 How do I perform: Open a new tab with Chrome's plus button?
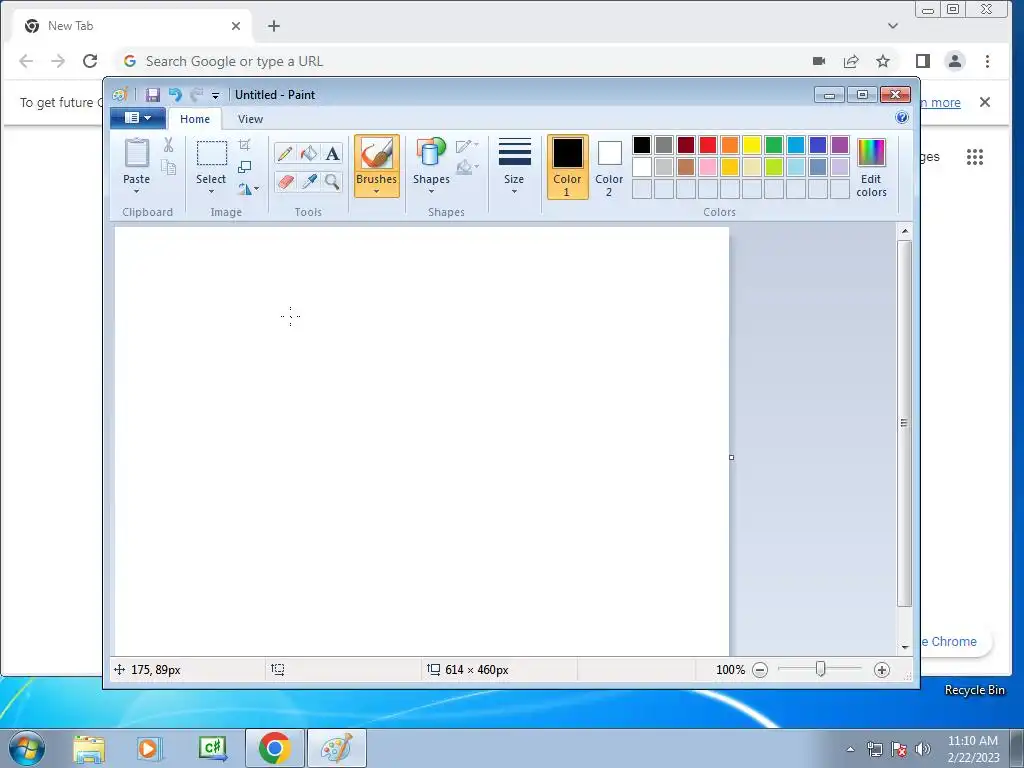pos(274,26)
